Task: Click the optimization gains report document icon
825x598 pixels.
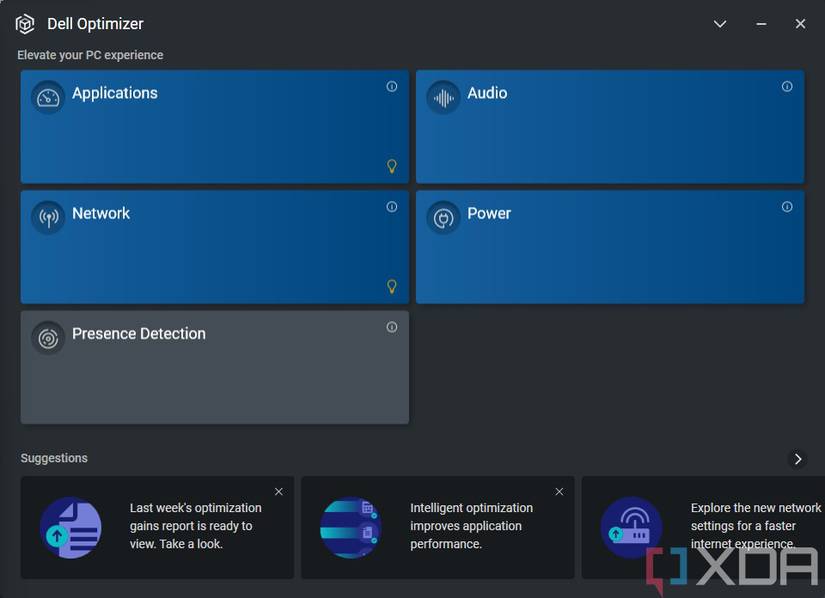Action: (x=71, y=528)
